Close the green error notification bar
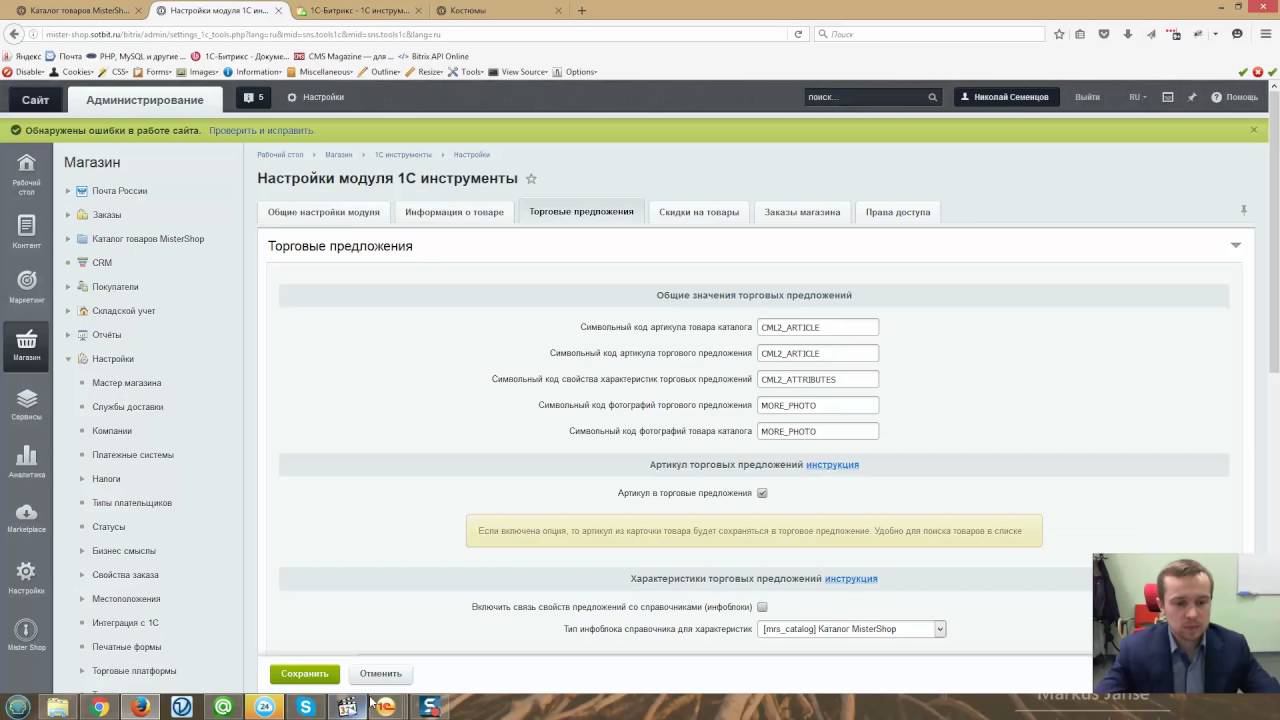 (1253, 130)
